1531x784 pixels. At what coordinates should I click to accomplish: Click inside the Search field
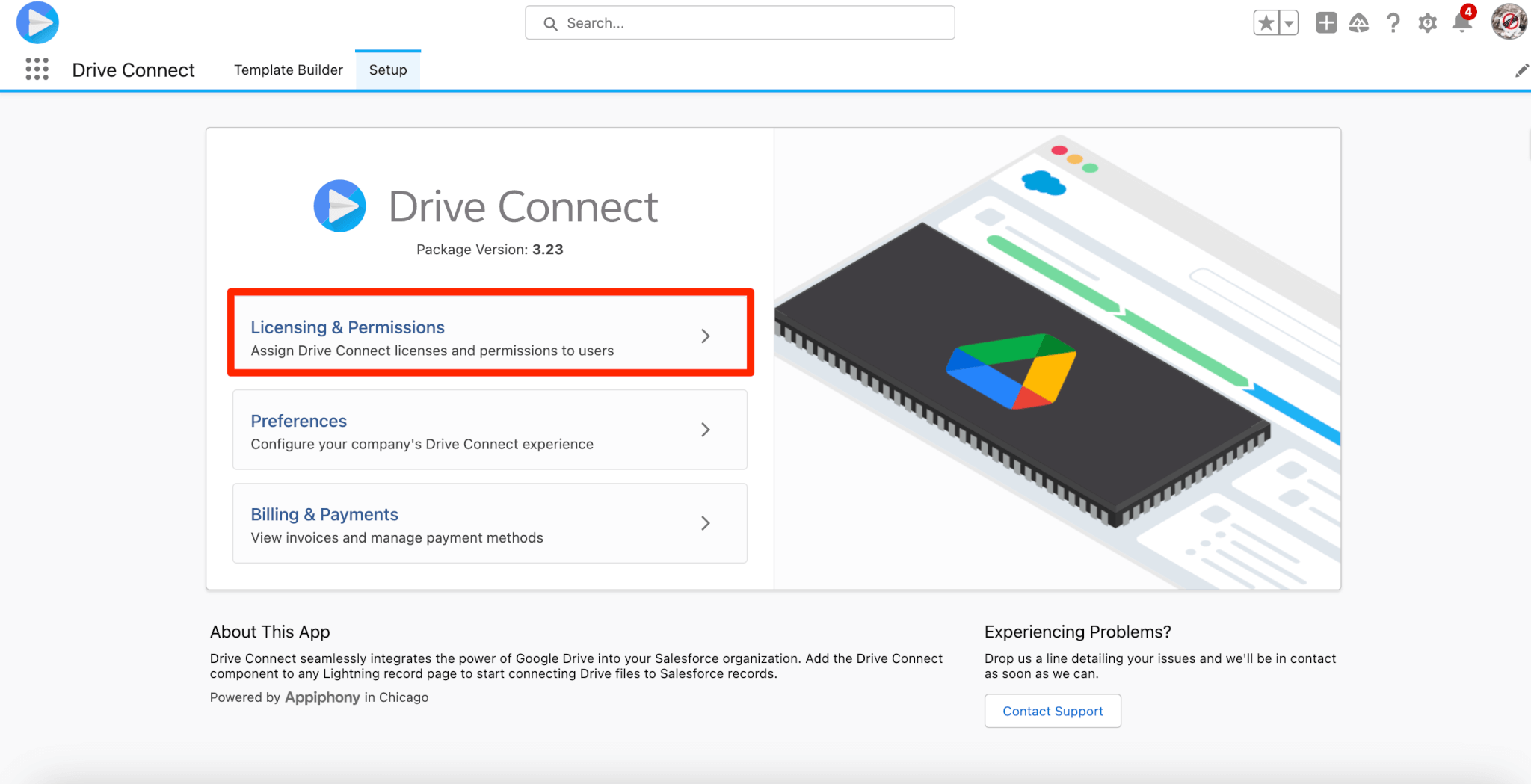coord(739,22)
